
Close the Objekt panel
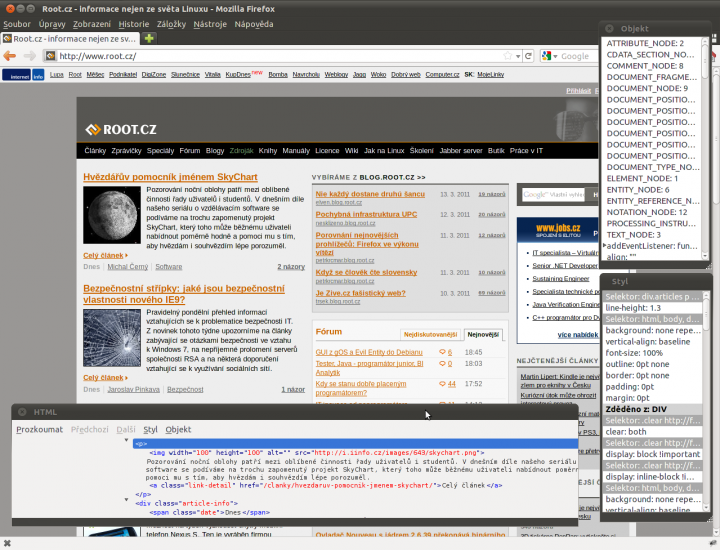click(x=609, y=28)
